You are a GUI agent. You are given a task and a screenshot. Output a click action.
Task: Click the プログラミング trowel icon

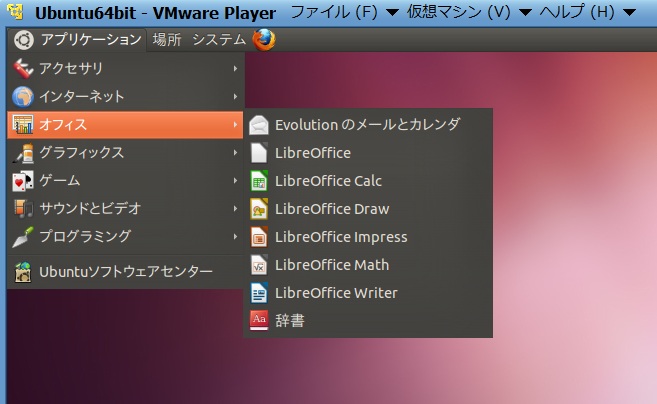pos(23,236)
